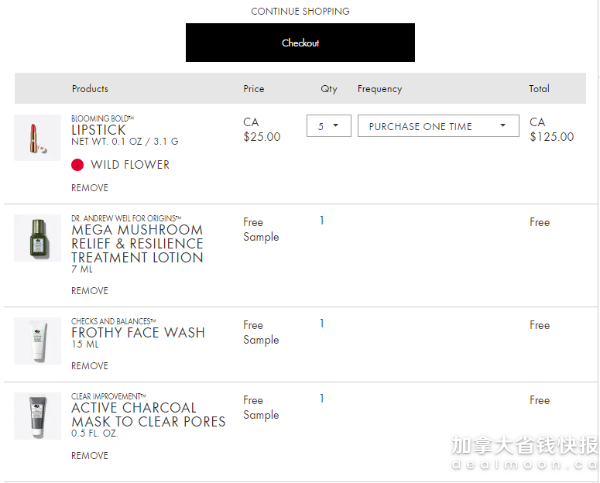
Task: Remove the Mega Mushroom Treatment Lotion sample
Action: (x=90, y=291)
